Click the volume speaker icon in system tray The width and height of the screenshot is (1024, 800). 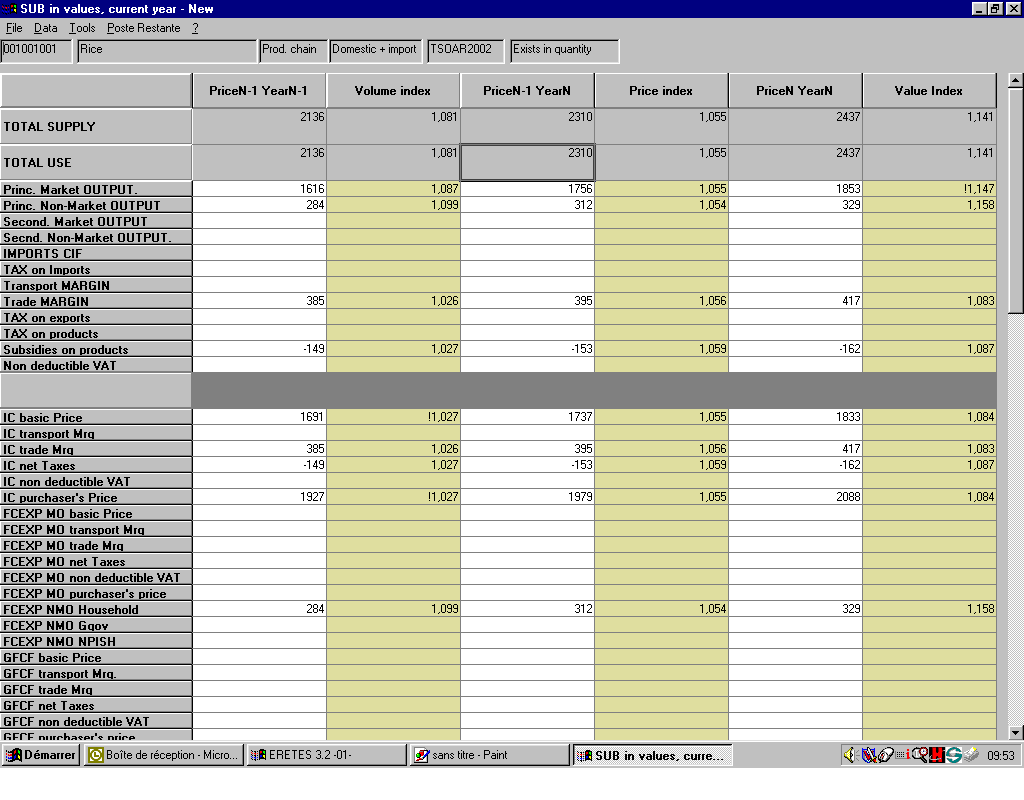click(x=851, y=755)
